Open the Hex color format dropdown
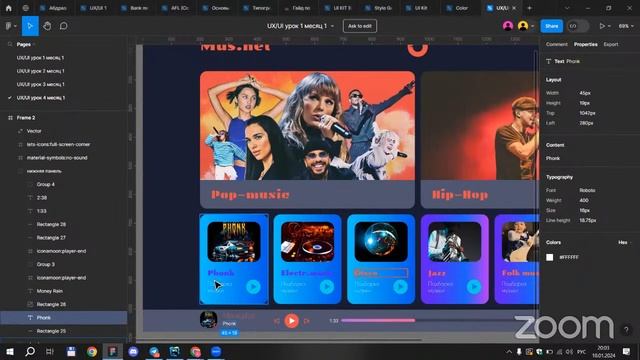The width and height of the screenshot is (640, 360). click(624, 242)
